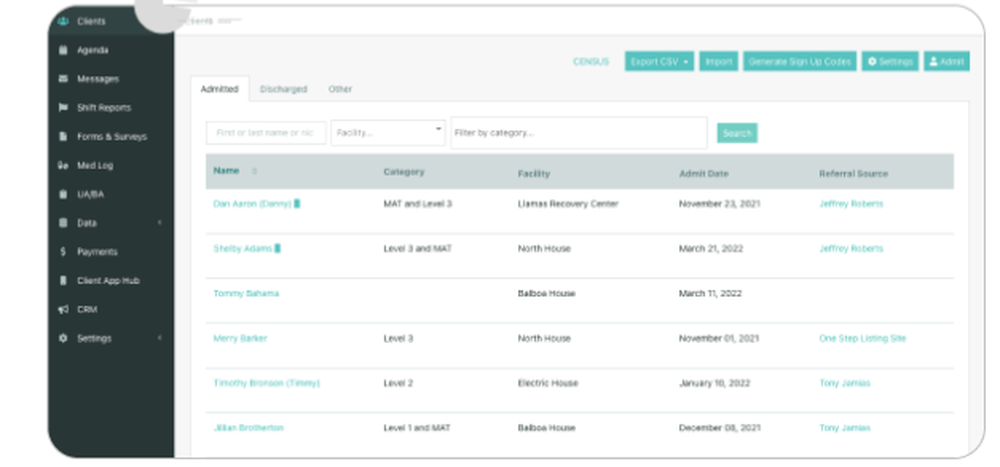Select the November 23, 2021 admit date
The width and height of the screenshot is (1000, 467).
(719, 204)
